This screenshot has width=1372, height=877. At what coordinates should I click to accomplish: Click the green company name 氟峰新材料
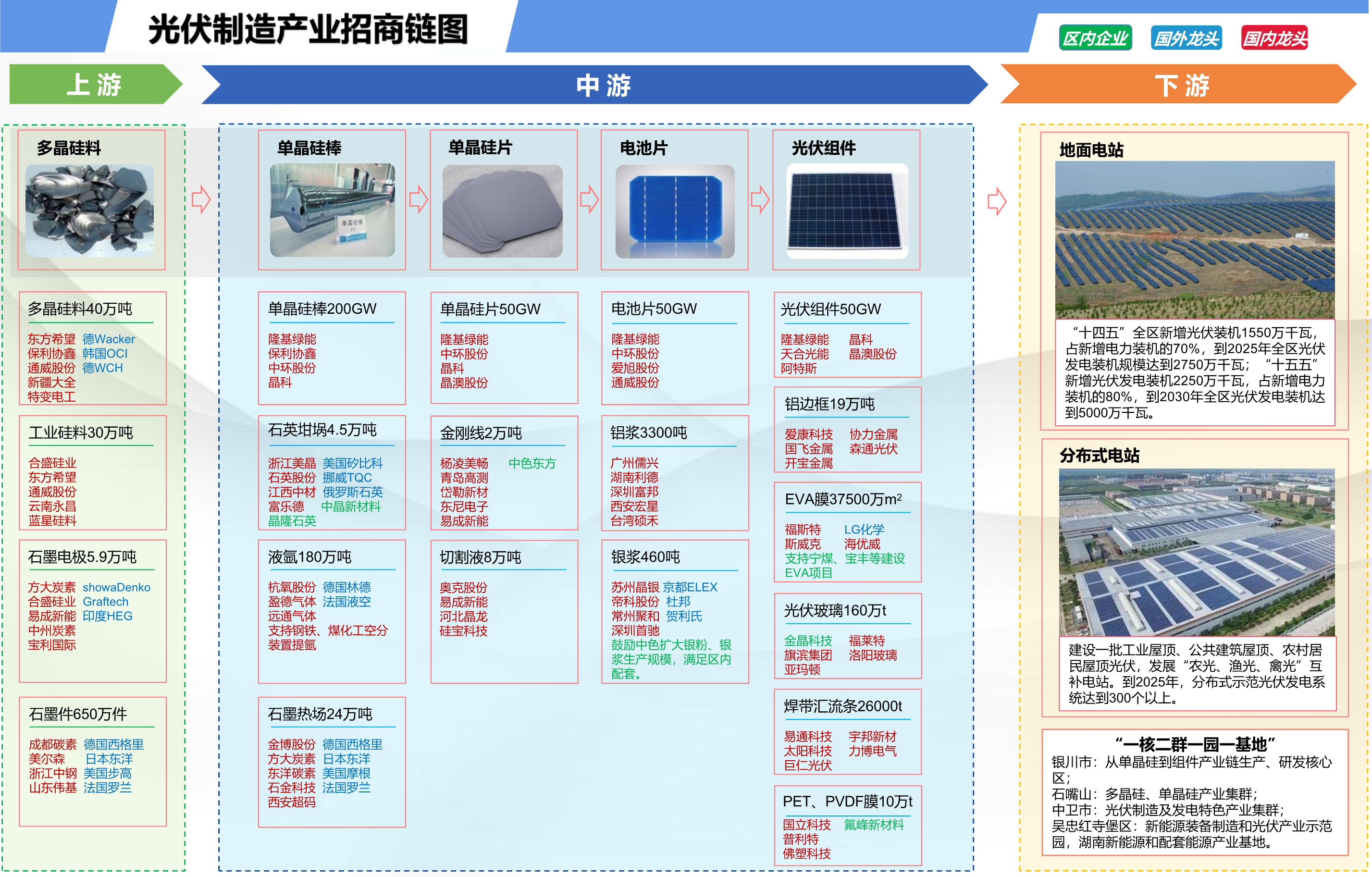[874, 825]
